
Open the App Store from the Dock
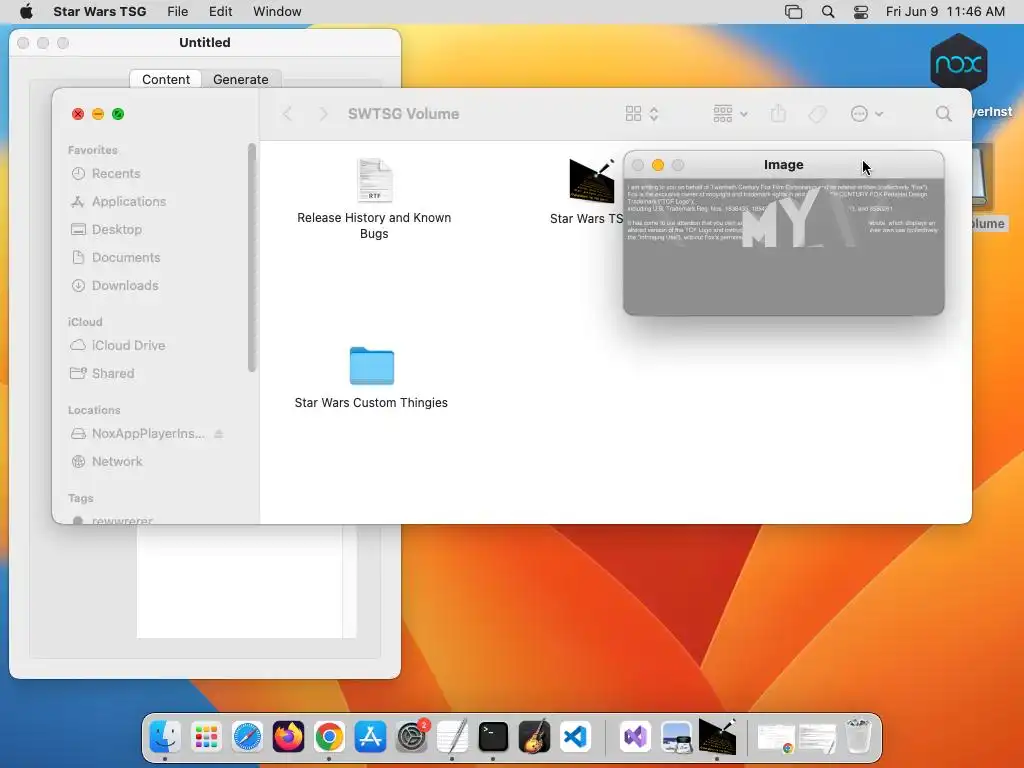[x=370, y=737]
